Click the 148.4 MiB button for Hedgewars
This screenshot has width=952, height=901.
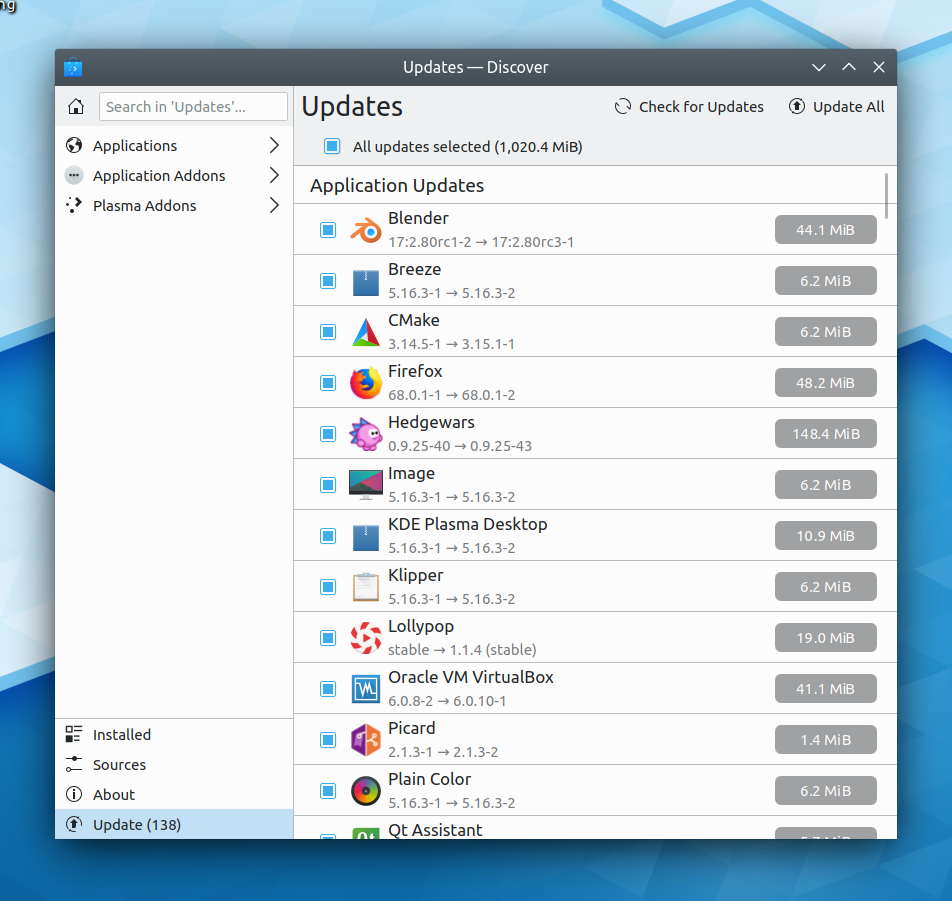point(825,434)
